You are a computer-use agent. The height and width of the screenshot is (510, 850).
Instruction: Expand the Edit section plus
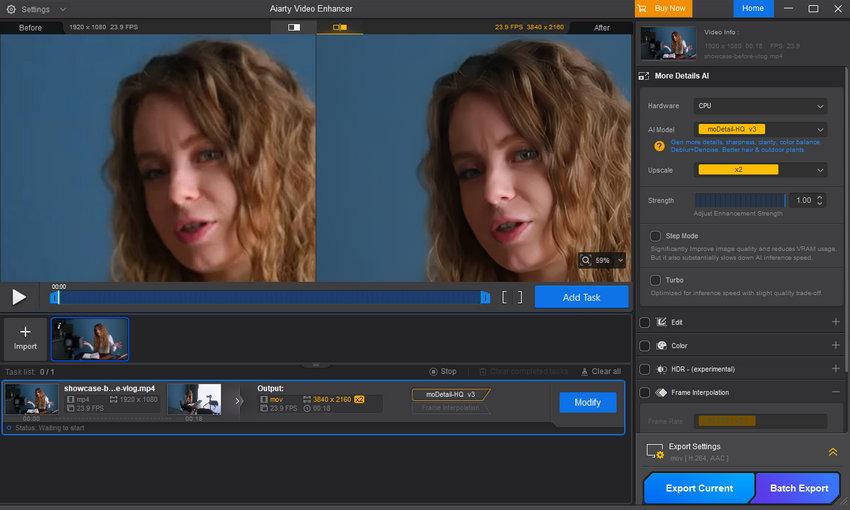coord(835,322)
